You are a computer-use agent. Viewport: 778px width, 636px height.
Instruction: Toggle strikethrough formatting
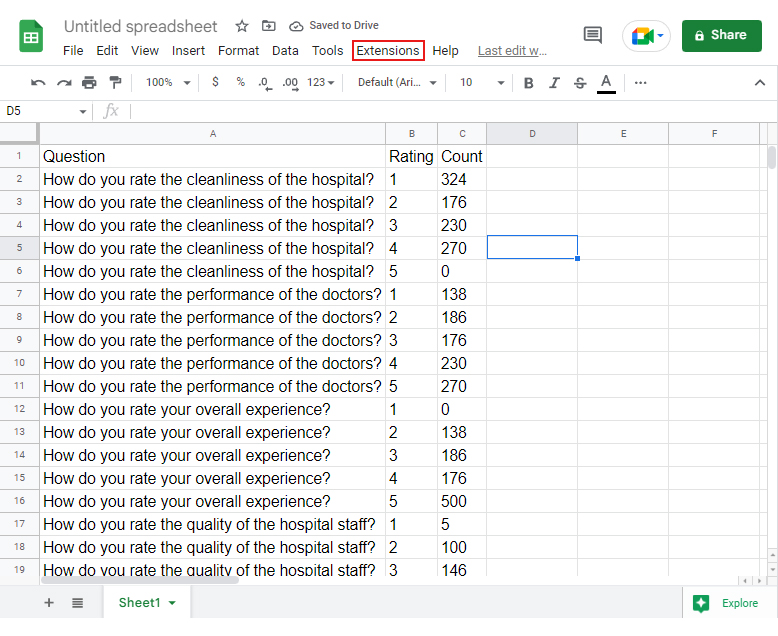tap(580, 83)
